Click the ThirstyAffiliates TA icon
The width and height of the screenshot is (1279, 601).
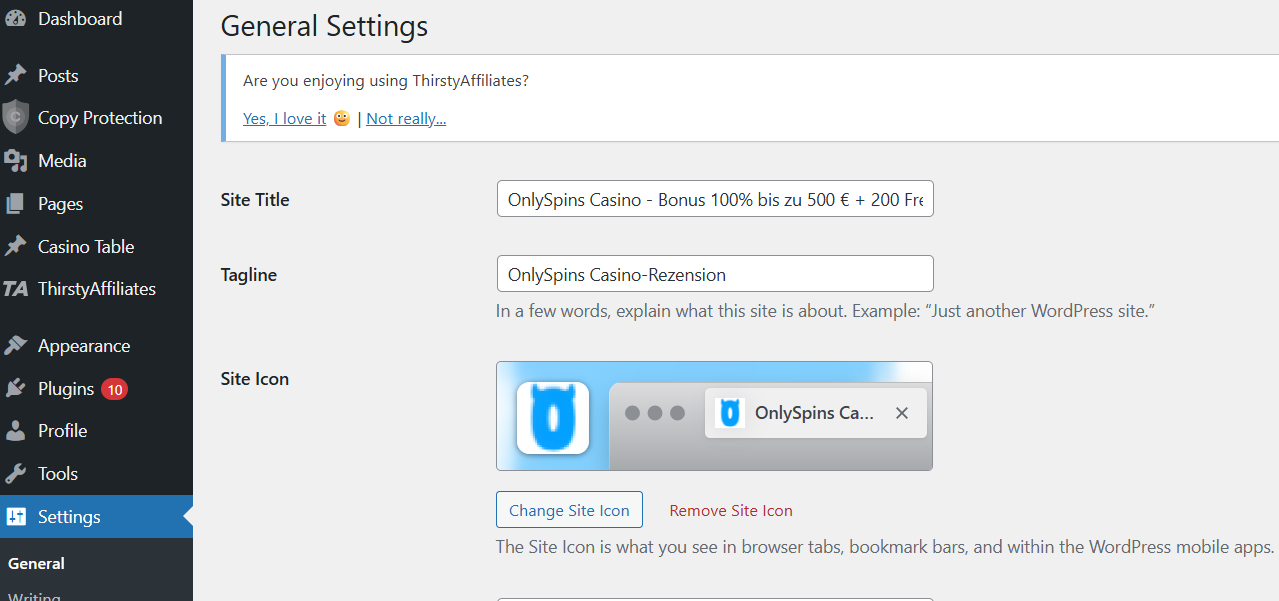click(15, 289)
